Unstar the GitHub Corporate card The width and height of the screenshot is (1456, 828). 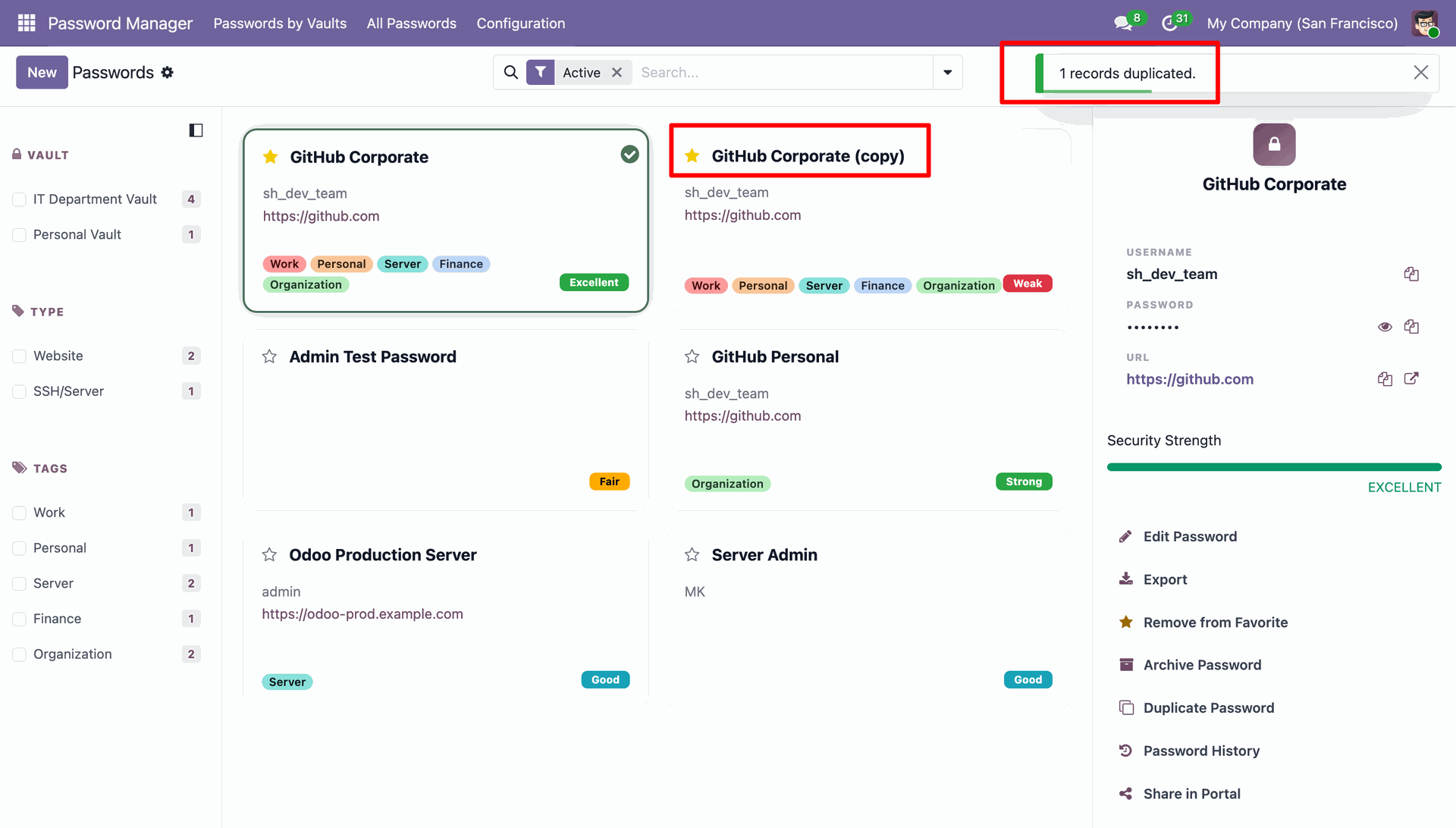[270, 157]
